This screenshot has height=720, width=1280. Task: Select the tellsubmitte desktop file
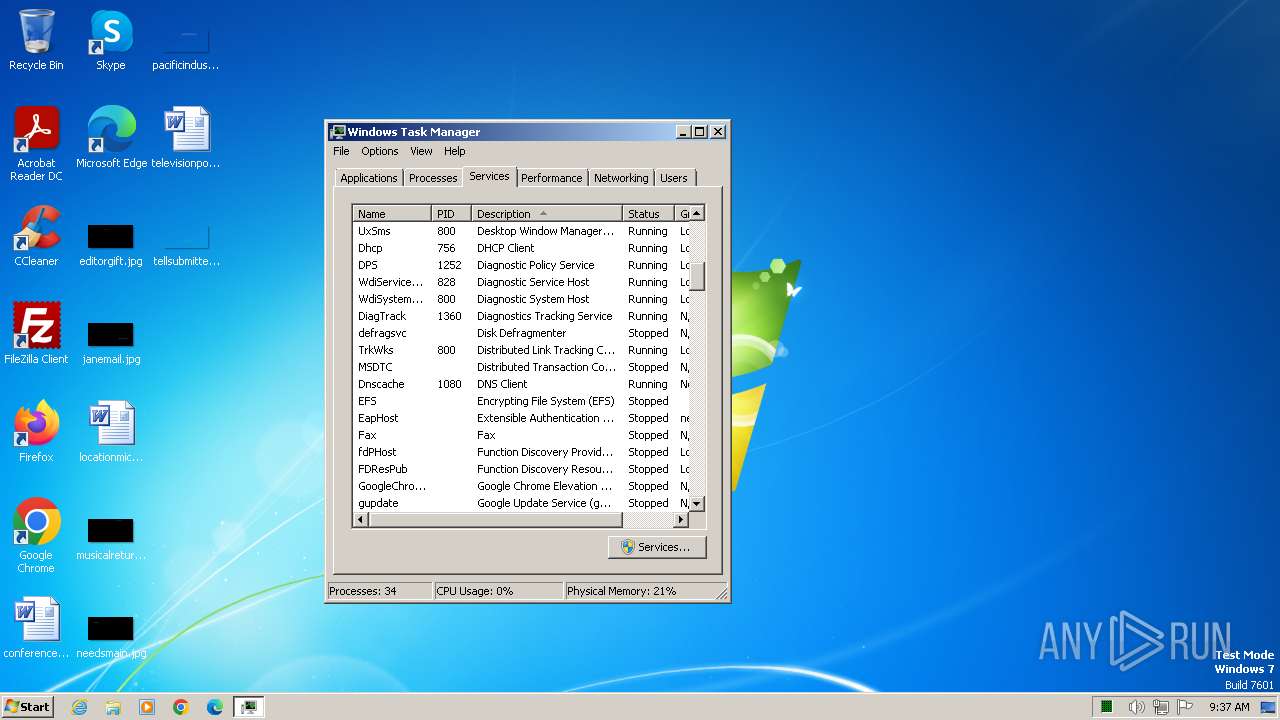tap(186, 245)
